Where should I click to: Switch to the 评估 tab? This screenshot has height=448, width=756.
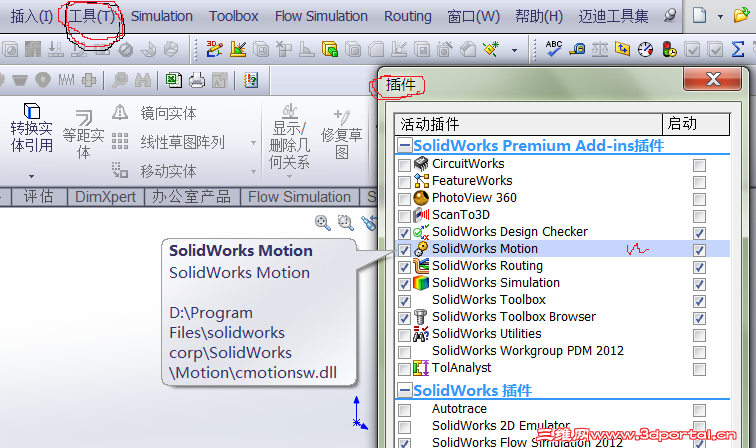point(39,197)
